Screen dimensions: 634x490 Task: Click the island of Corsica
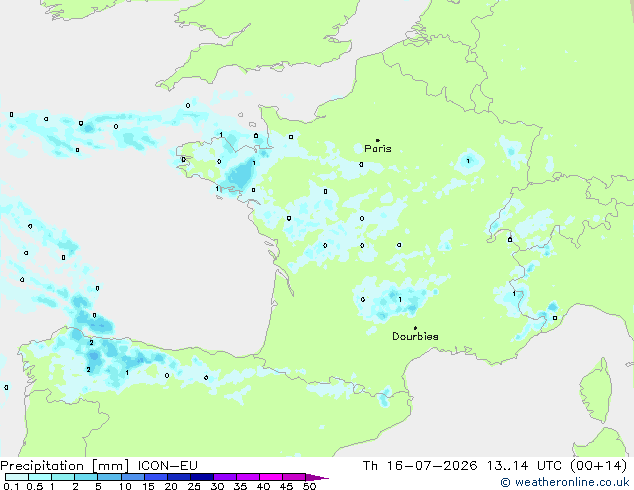[597, 390]
